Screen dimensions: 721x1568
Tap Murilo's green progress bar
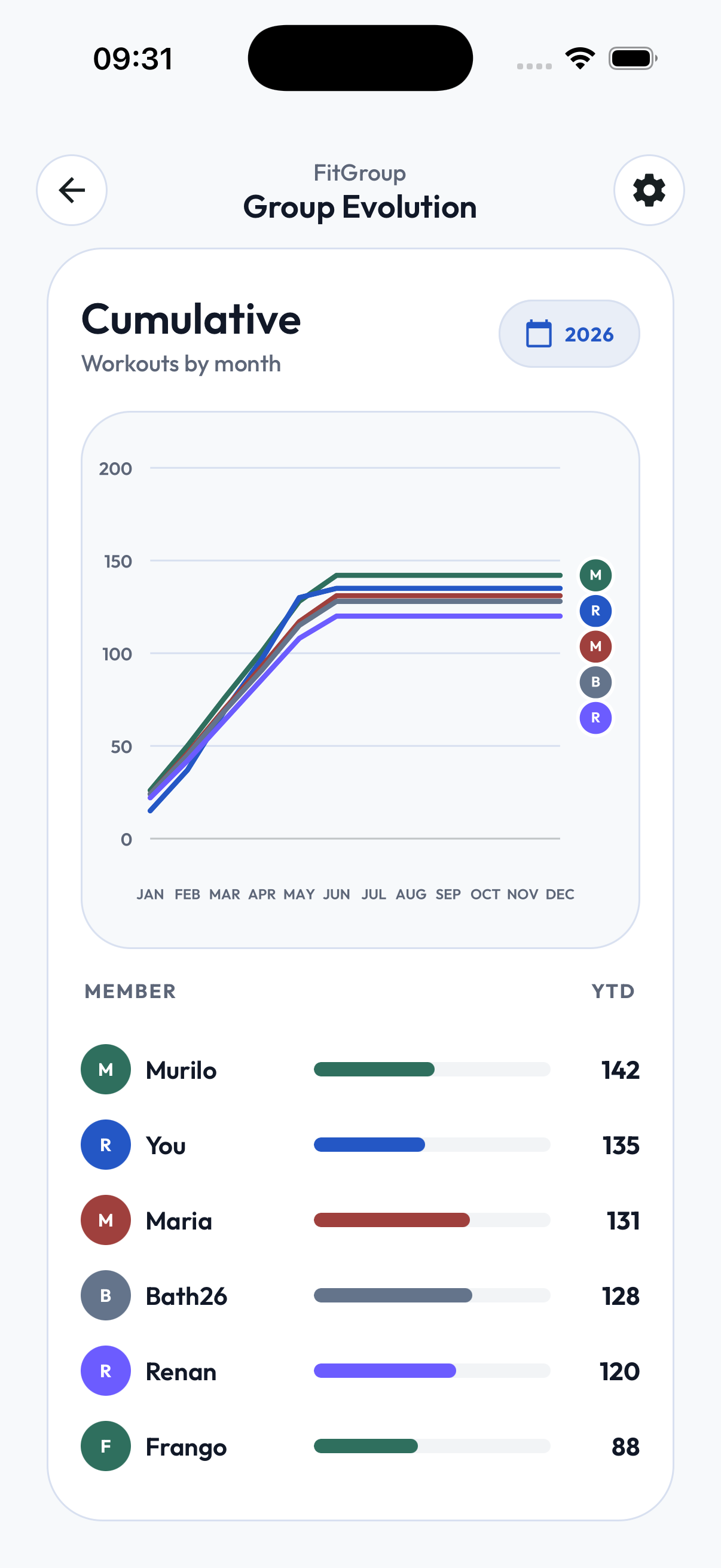[374, 1069]
